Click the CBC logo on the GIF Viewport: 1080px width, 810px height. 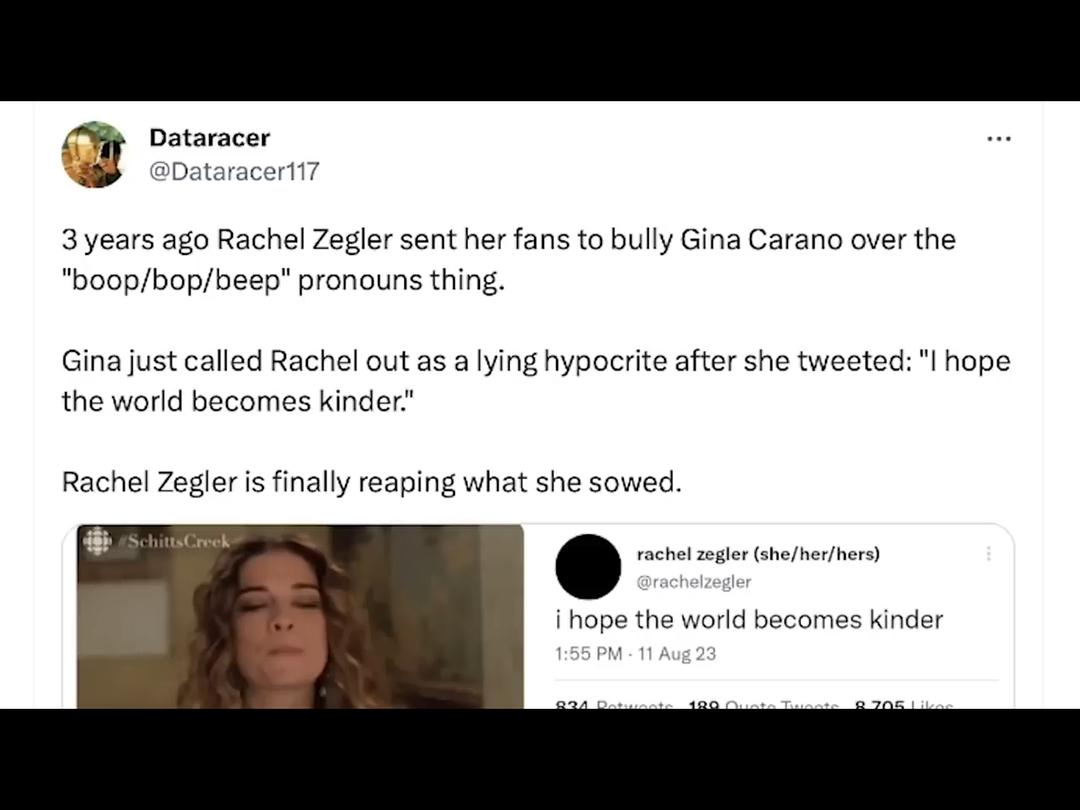pyautogui.click(x=97, y=541)
